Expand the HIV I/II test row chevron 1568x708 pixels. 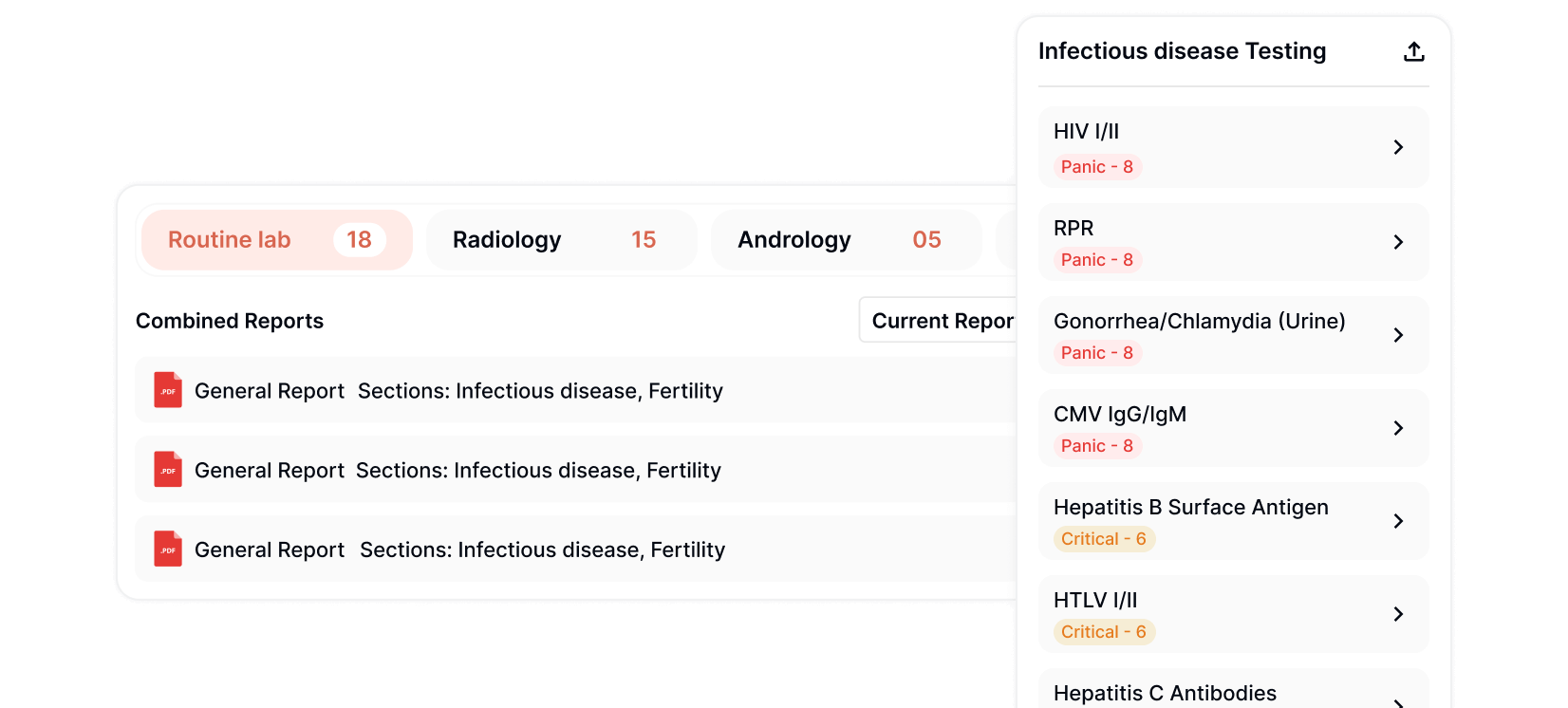1398,147
